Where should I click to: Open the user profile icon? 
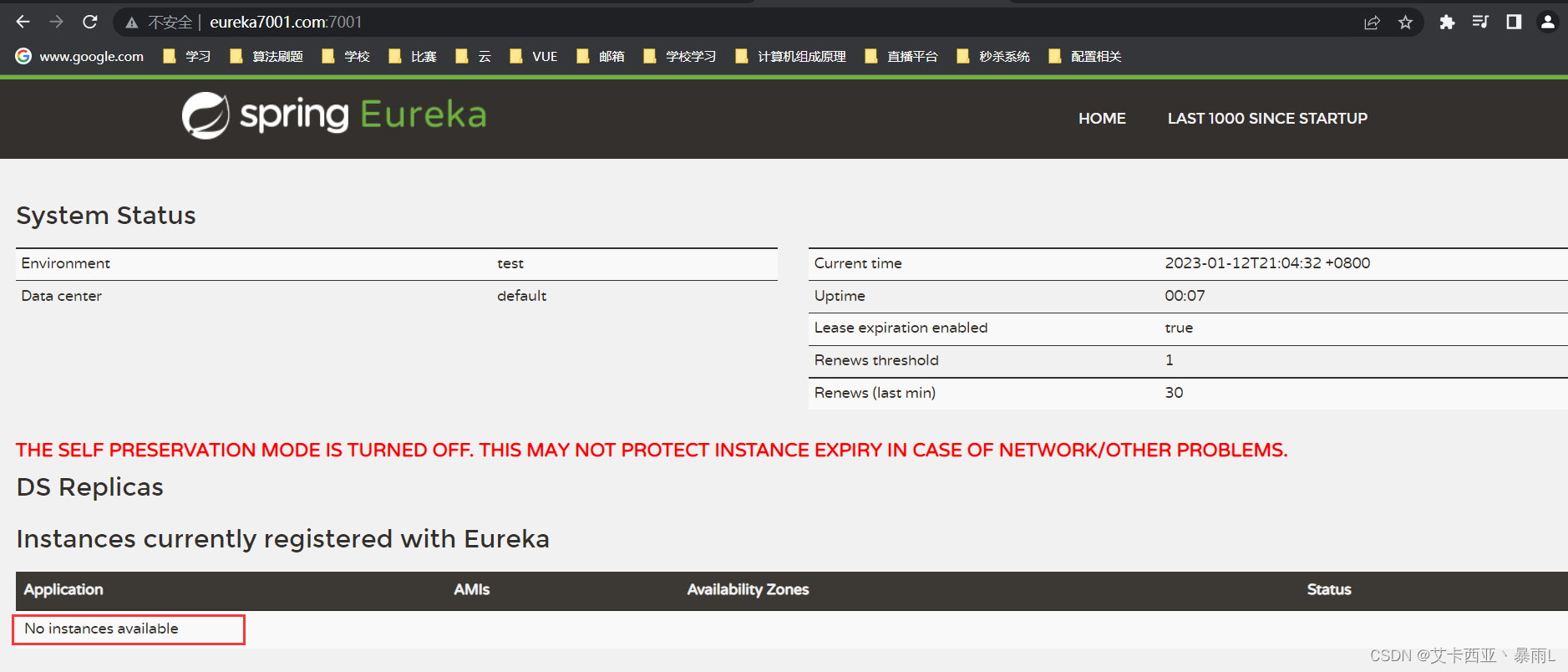pos(1548,23)
